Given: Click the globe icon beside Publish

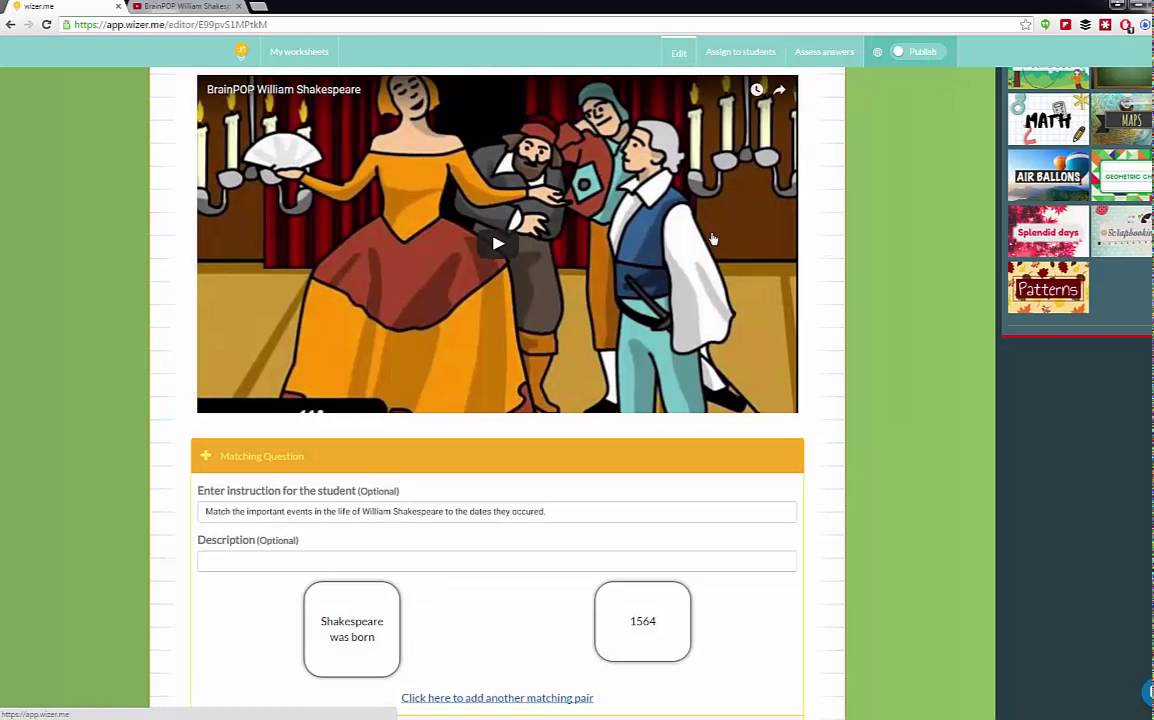Looking at the screenshot, I should (877, 52).
